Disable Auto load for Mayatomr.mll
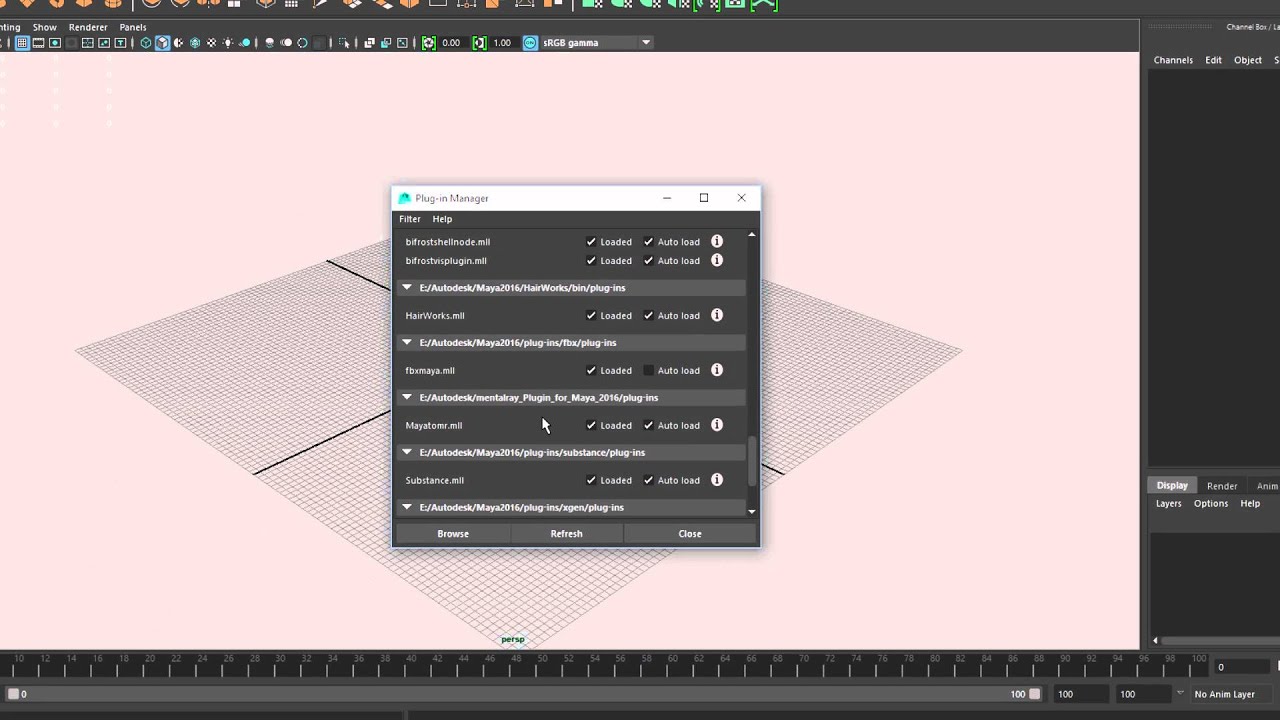Image resolution: width=1280 pixels, height=720 pixels. (x=648, y=425)
